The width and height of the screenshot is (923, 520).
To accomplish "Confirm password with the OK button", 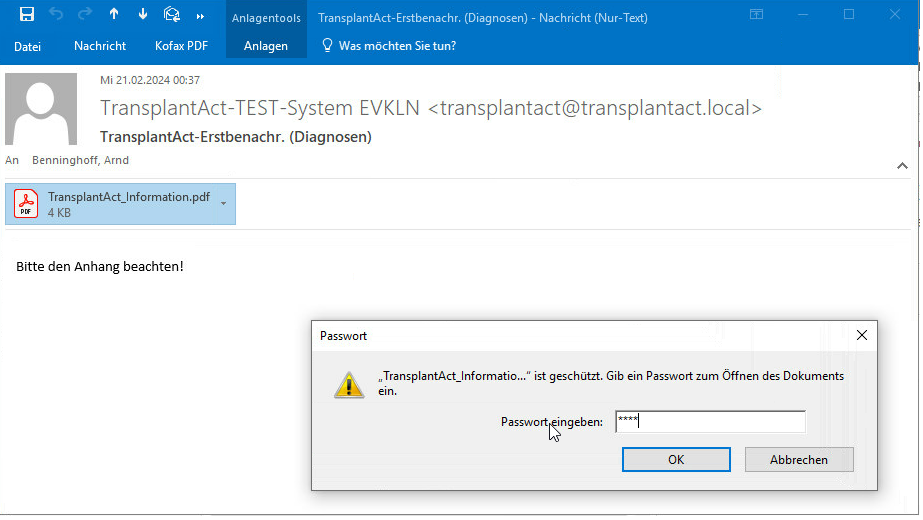I will [x=676, y=460].
